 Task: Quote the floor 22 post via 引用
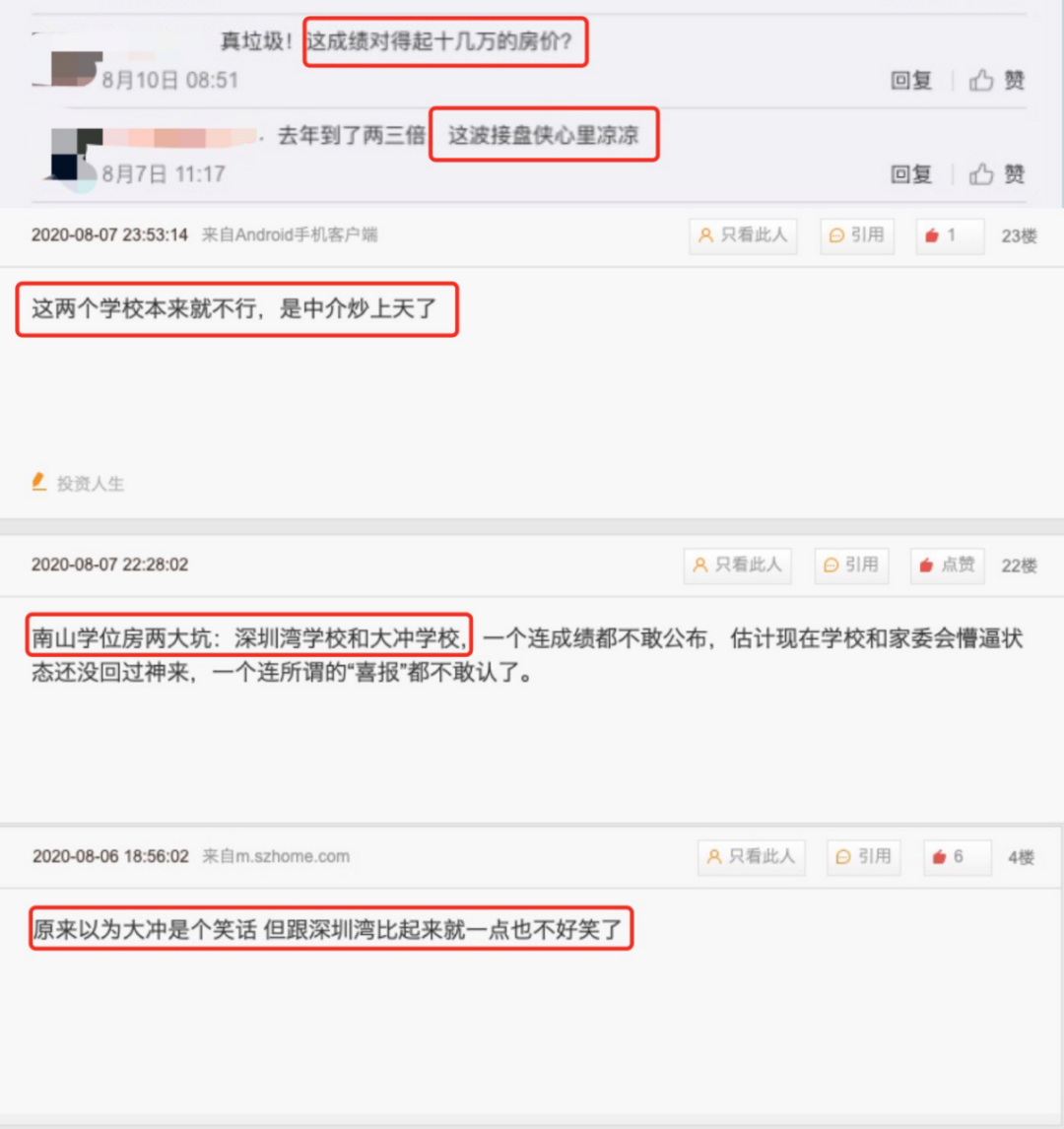(851, 565)
